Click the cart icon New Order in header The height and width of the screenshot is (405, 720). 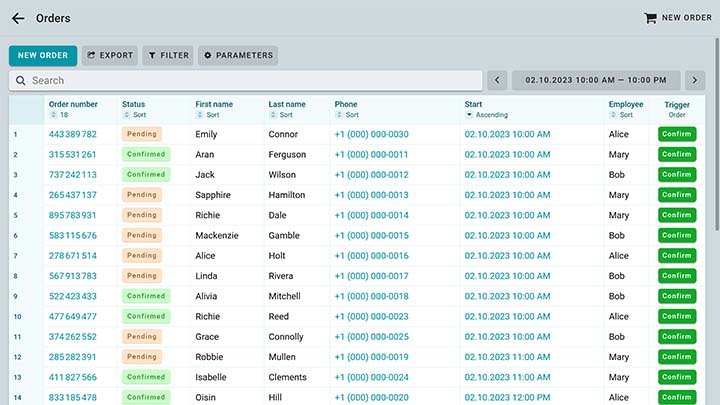[x=678, y=18]
